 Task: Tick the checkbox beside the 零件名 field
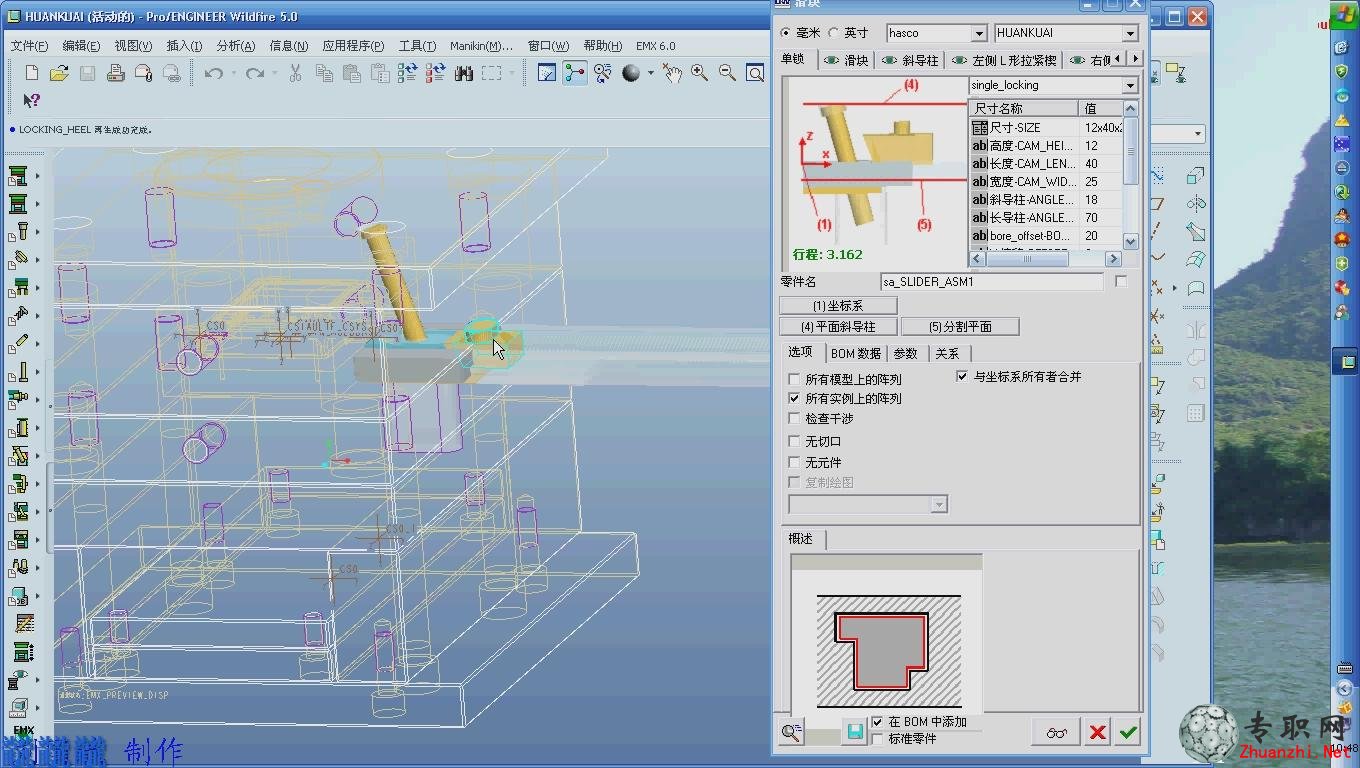point(1121,282)
